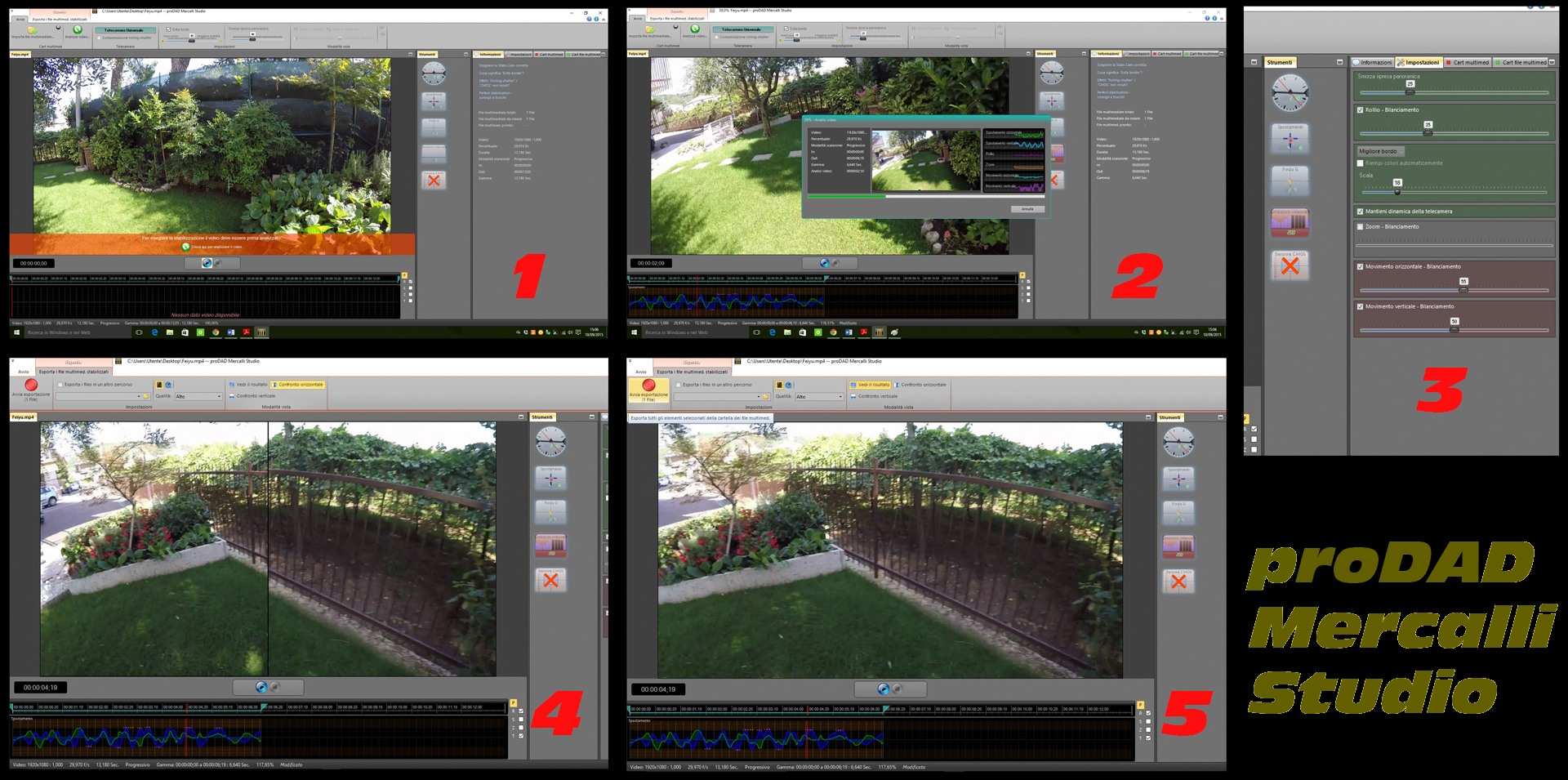
Task: In screenshot 3, click the Spostamento gauge icon
Action: tap(1290, 138)
